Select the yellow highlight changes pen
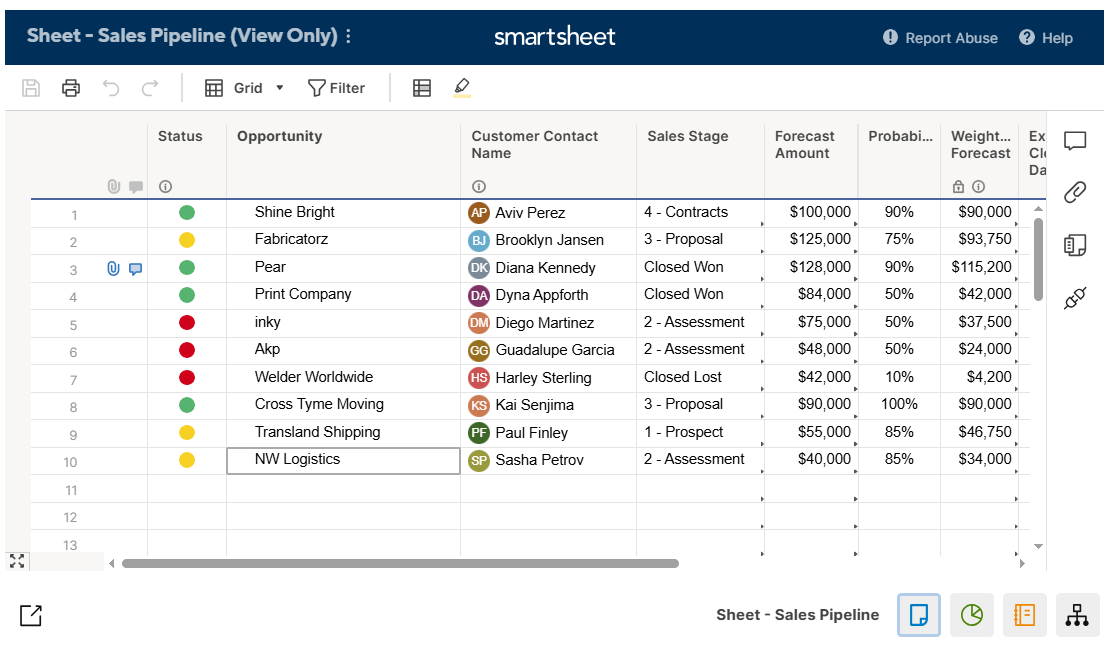Viewport: 1112px width, 646px height. click(x=461, y=88)
